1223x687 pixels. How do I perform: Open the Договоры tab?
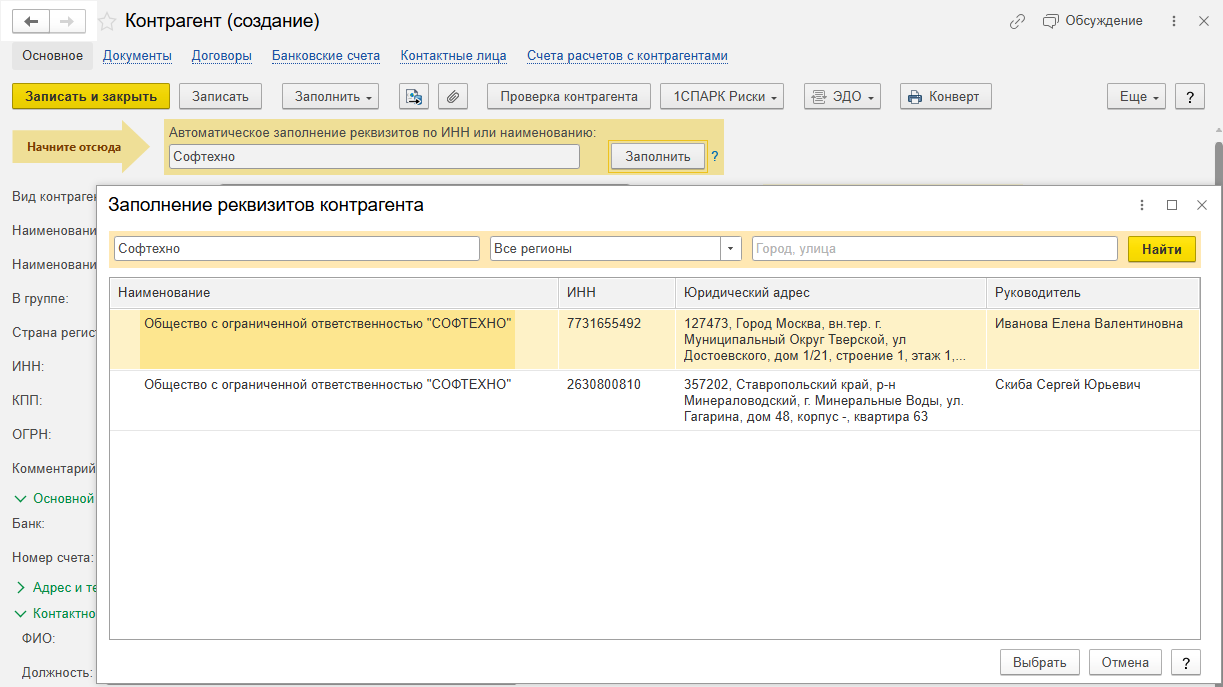point(221,56)
